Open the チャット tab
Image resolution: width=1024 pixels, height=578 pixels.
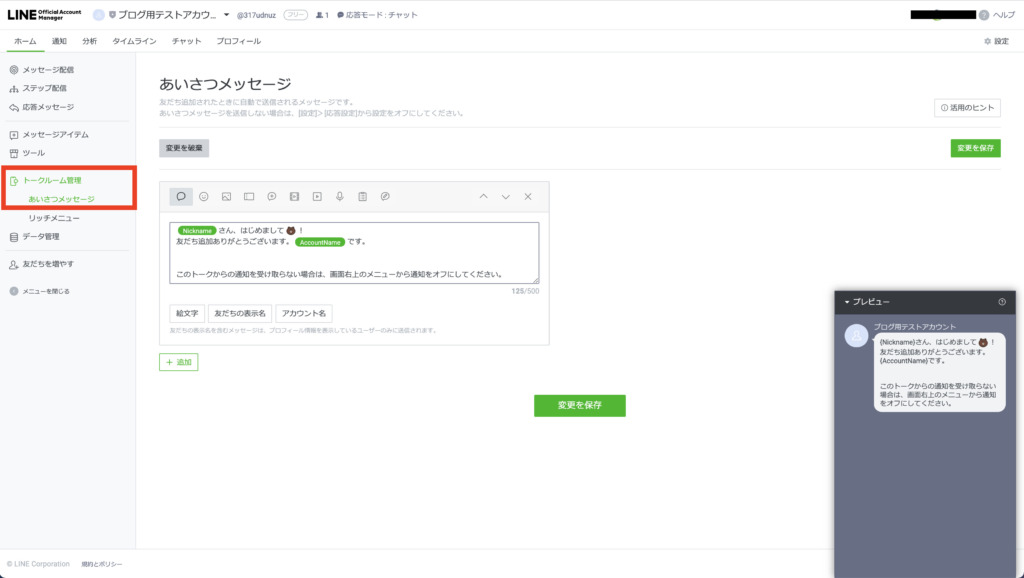click(186, 41)
